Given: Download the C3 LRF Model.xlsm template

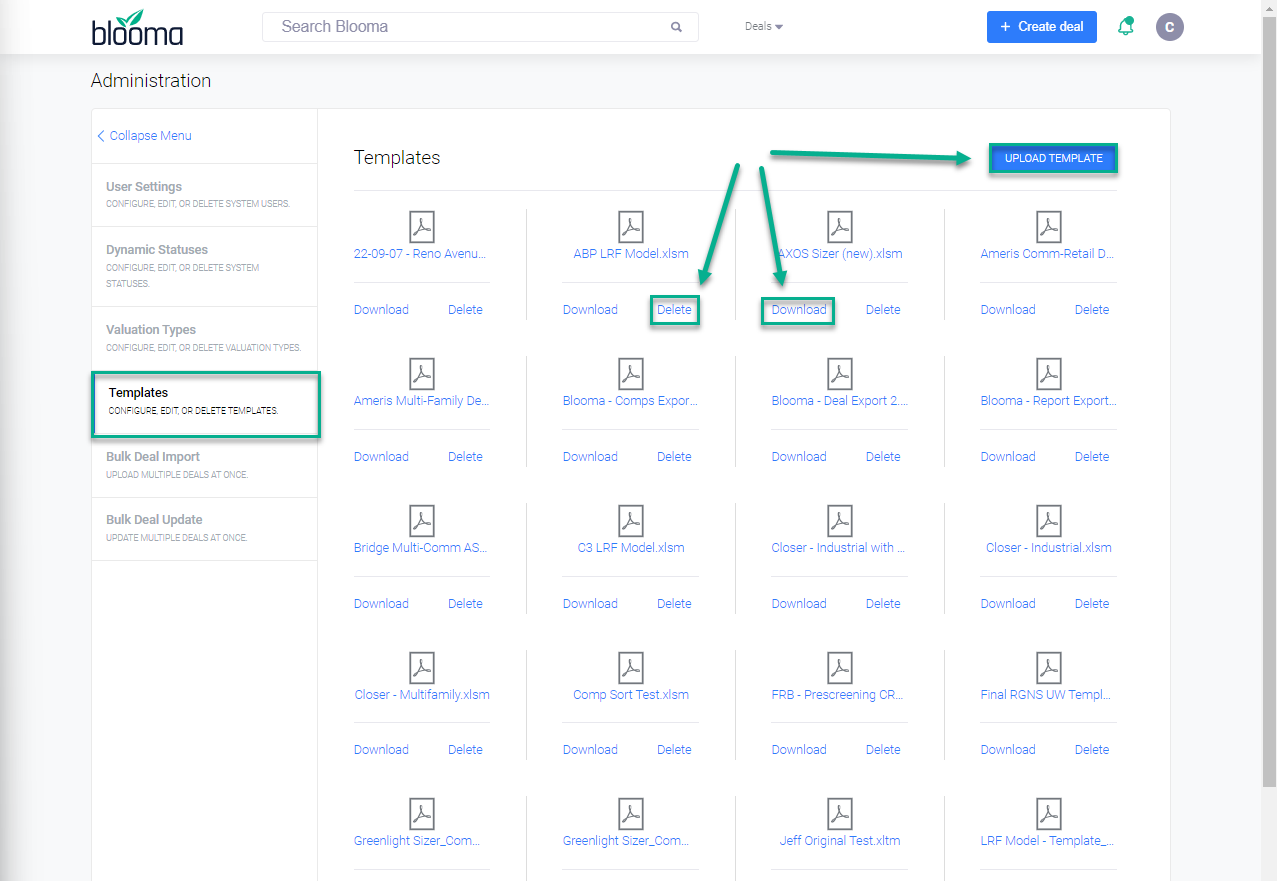Looking at the screenshot, I should [590, 604].
